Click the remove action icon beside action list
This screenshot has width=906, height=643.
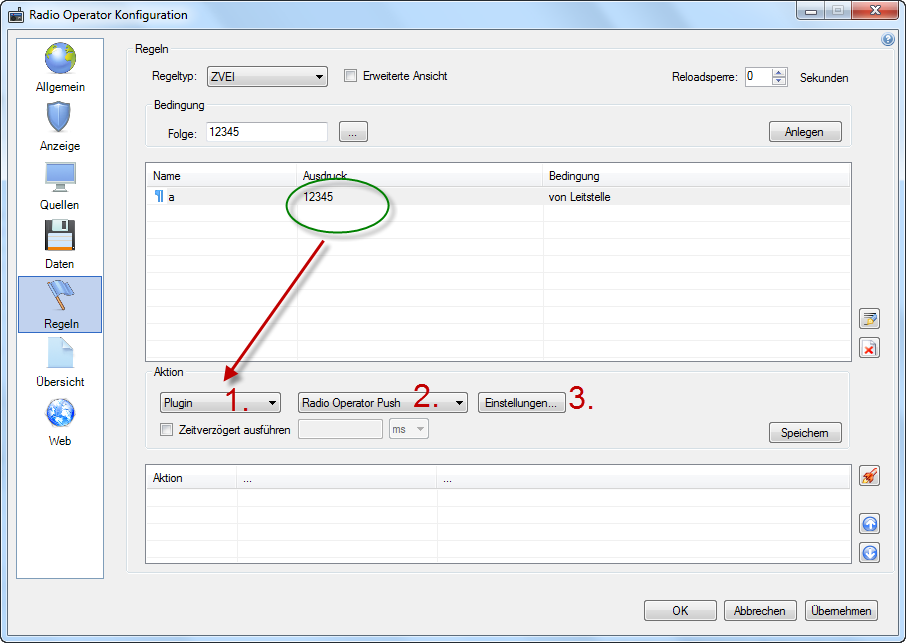[869, 475]
